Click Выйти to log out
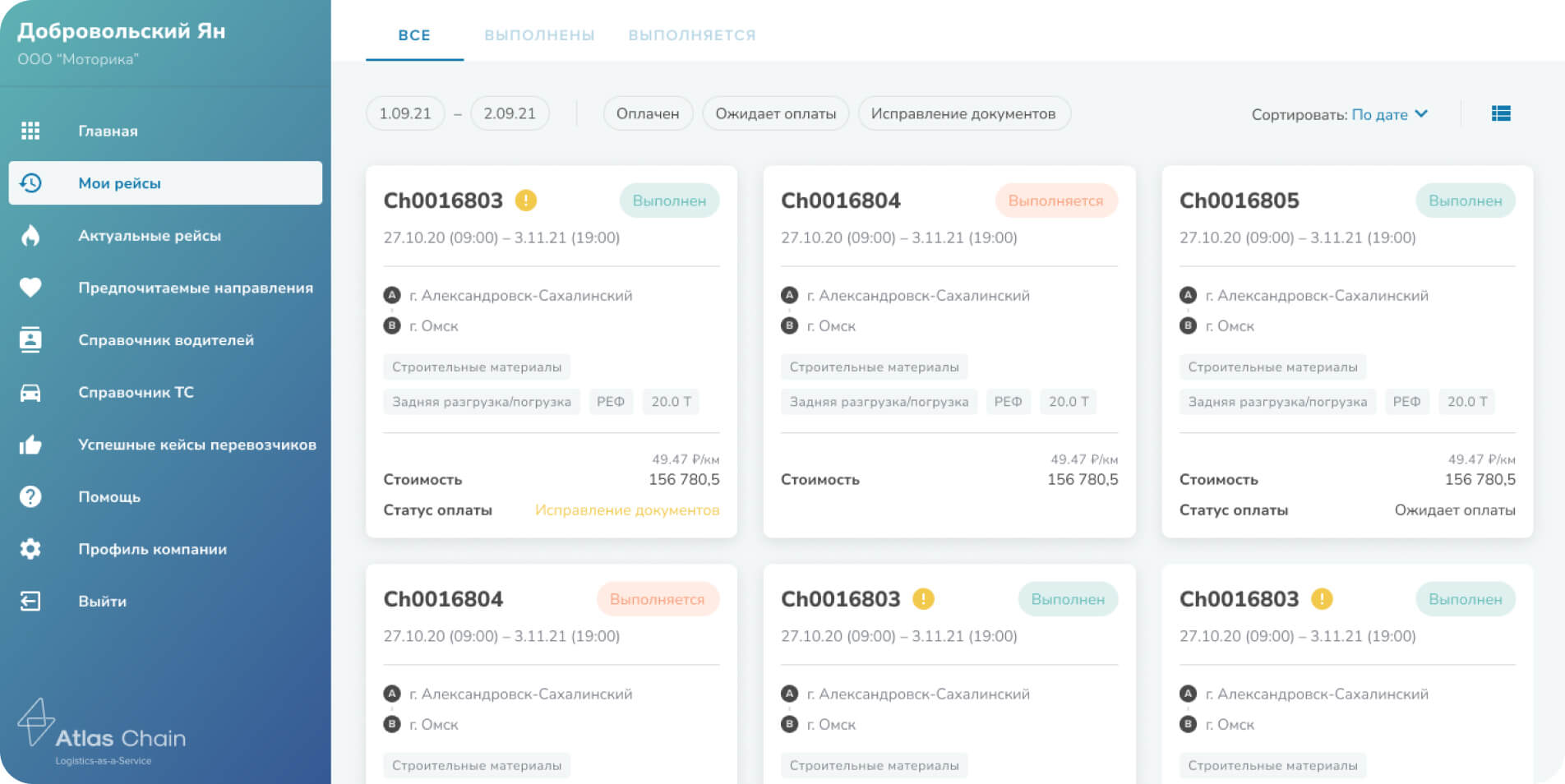1565x784 pixels. point(102,602)
